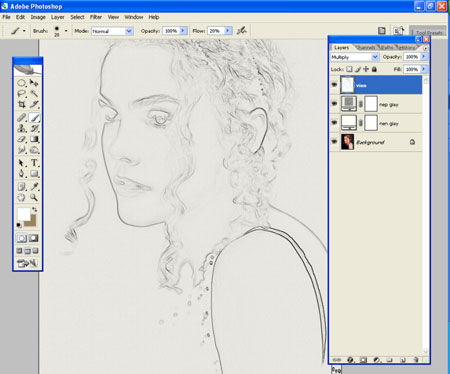Viewport: 450px width, 374px height.
Task: Create new fill or adjustment layer
Action: [377, 360]
